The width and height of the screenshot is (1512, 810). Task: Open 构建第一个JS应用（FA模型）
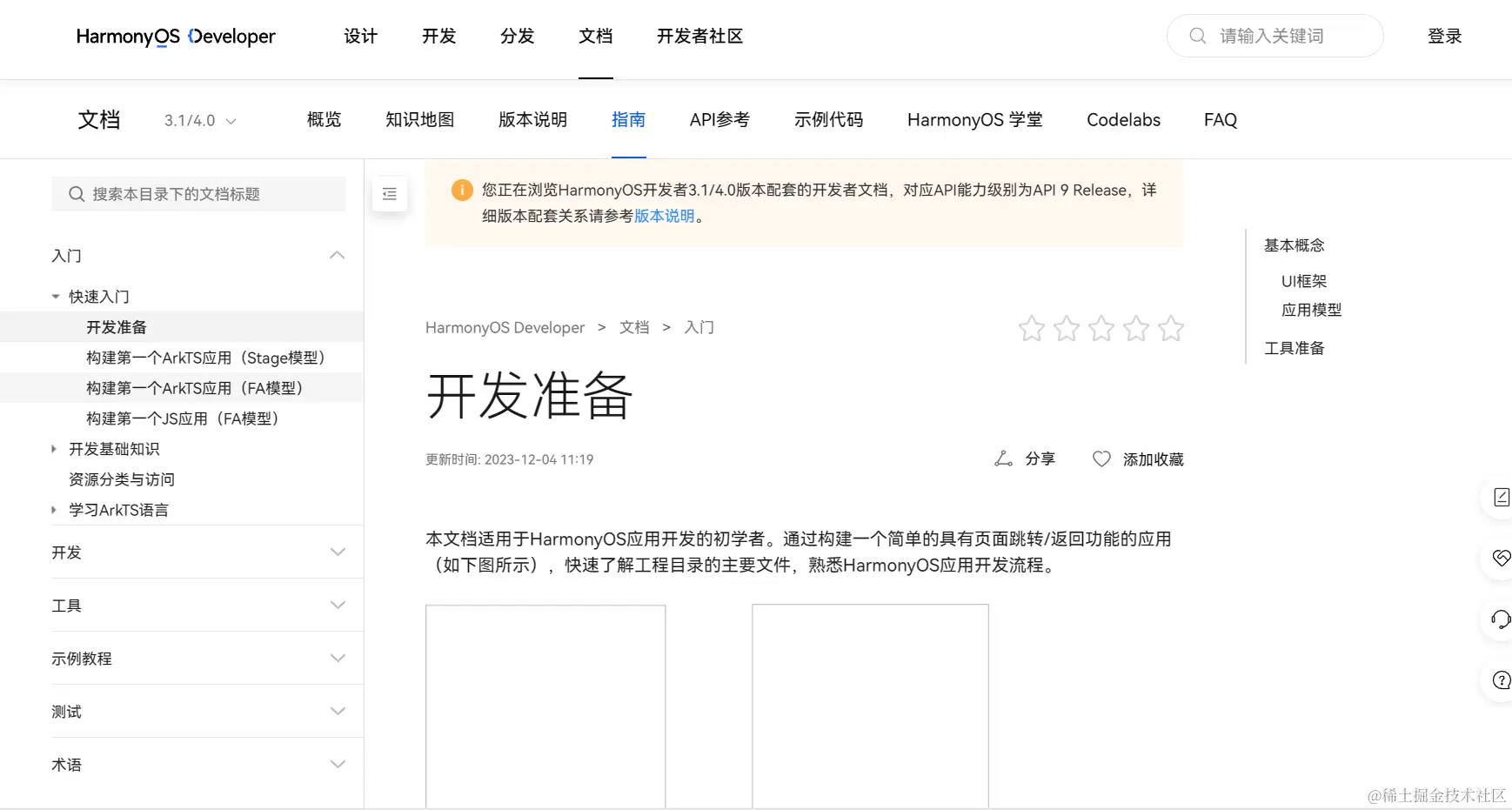pos(183,418)
